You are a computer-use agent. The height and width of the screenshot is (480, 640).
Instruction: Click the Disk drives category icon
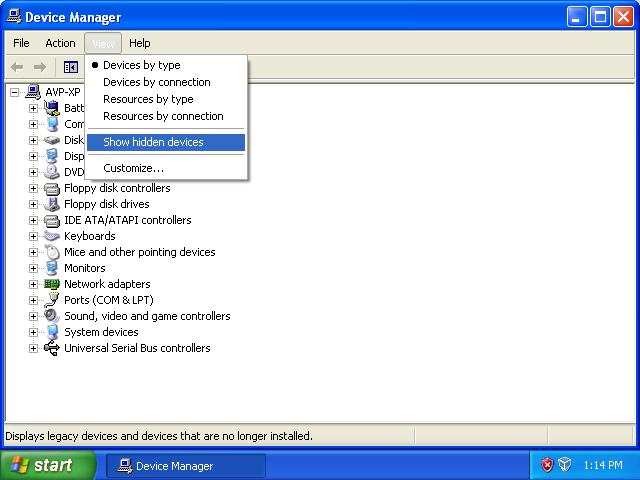tap(52, 140)
